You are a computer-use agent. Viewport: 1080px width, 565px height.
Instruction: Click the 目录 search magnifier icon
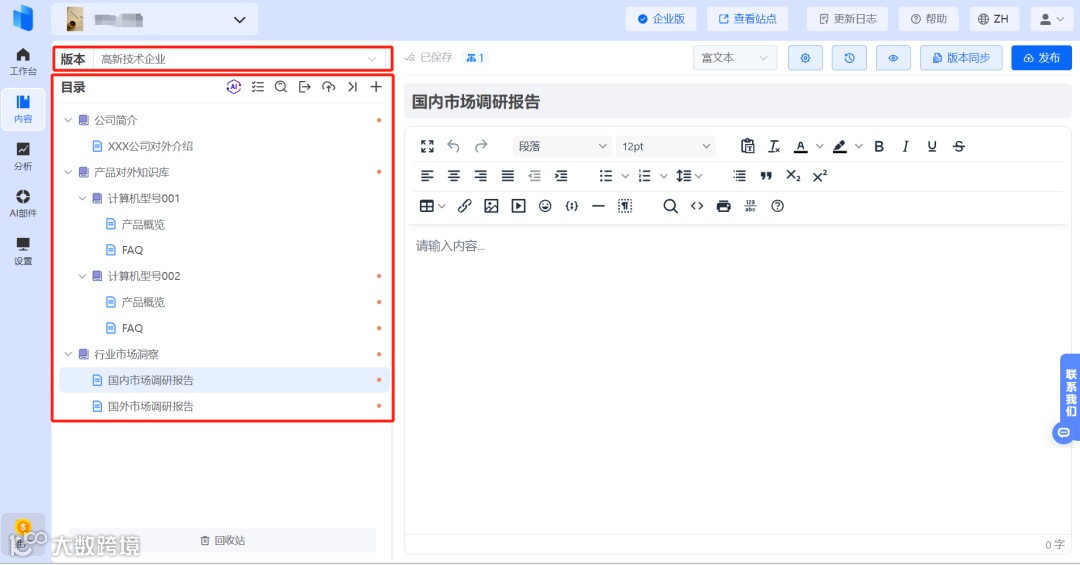(x=281, y=87)
